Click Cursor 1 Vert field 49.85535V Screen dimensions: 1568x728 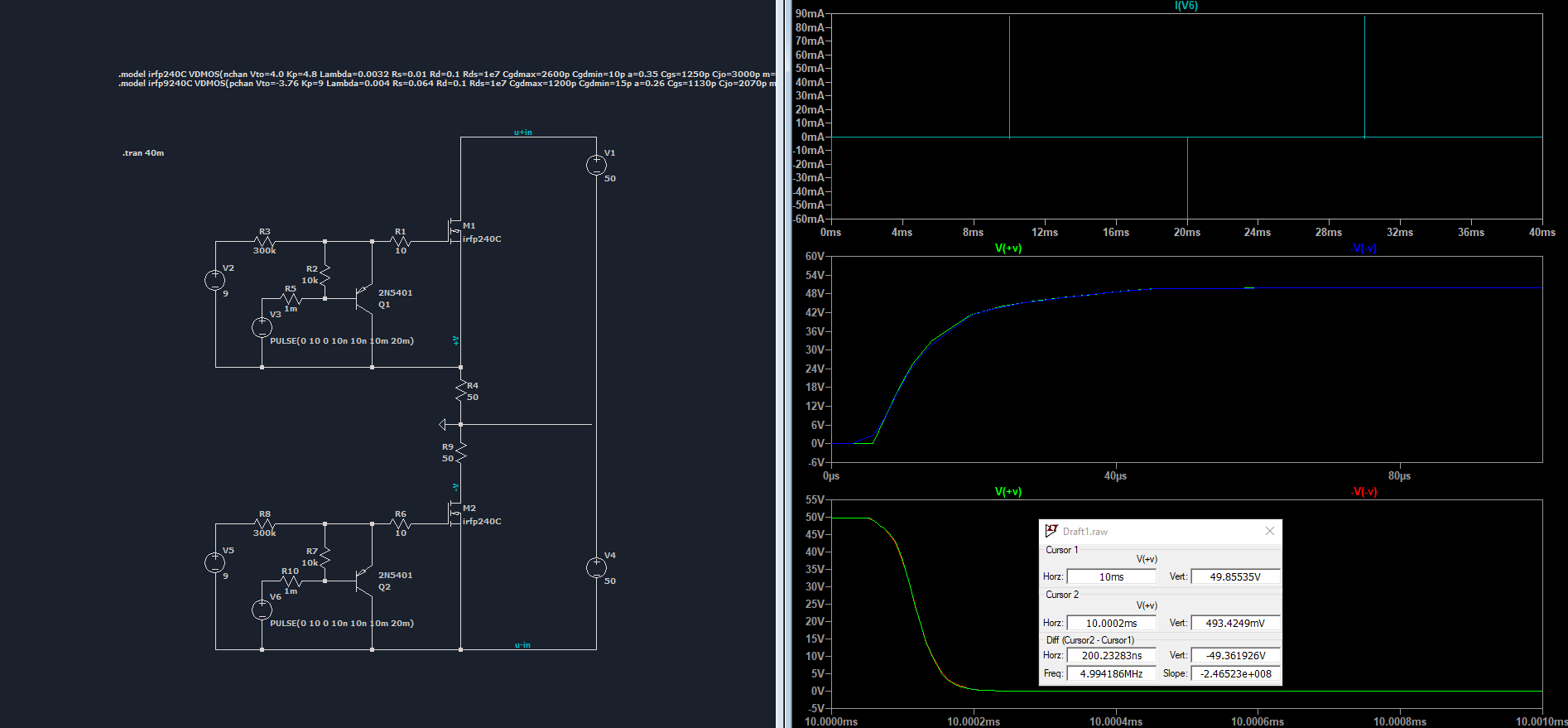tap(1235, 576)
